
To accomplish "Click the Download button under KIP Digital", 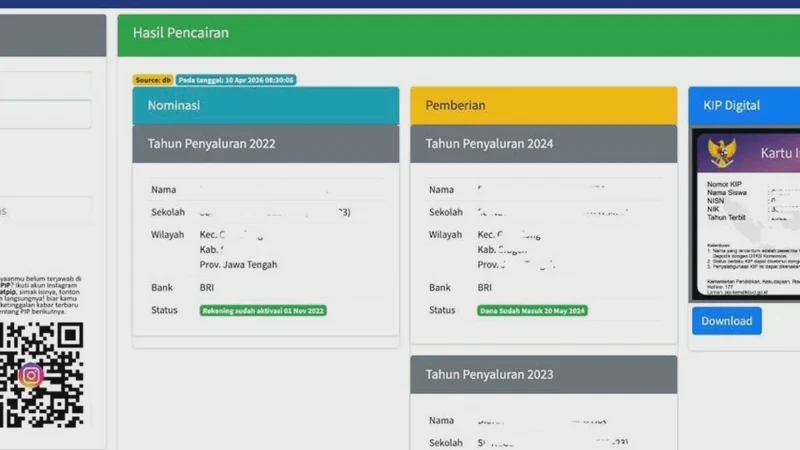I will [x=727, y=321].
